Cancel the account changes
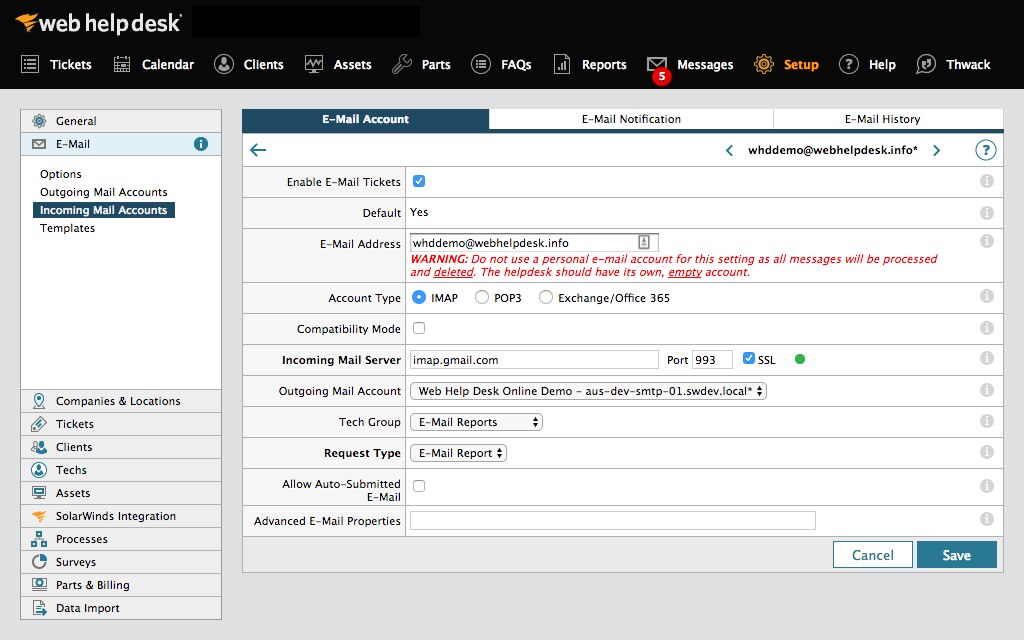 [872, 554]
